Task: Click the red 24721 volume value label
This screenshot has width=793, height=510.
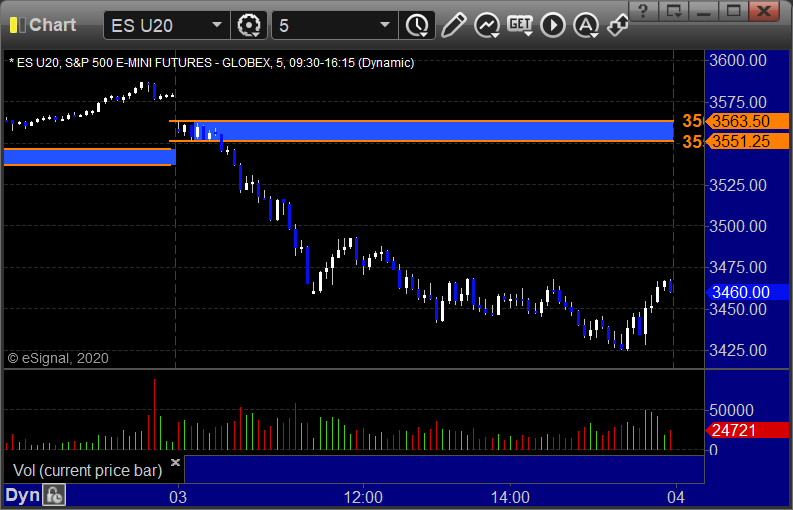Action: pyautogui.click(x=746, y=430)
